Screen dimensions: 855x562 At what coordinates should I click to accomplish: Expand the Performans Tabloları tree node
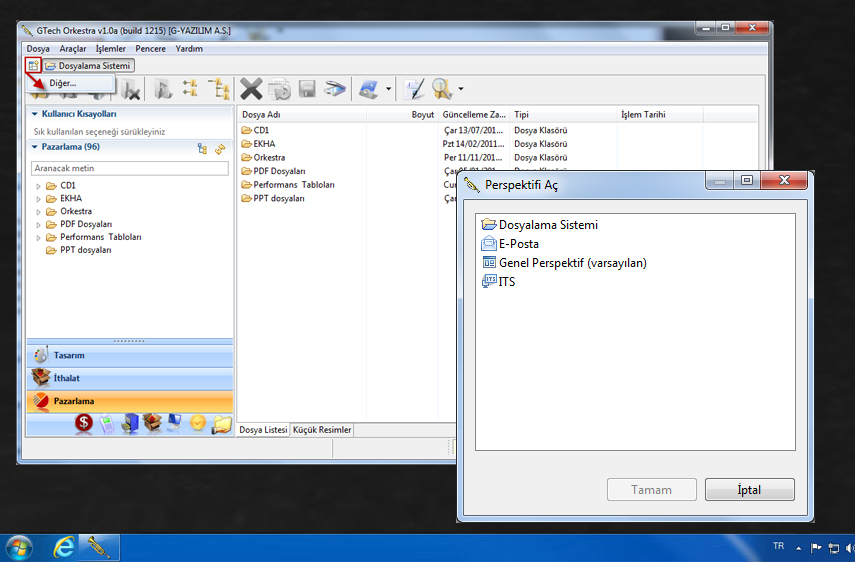[38, 238]
